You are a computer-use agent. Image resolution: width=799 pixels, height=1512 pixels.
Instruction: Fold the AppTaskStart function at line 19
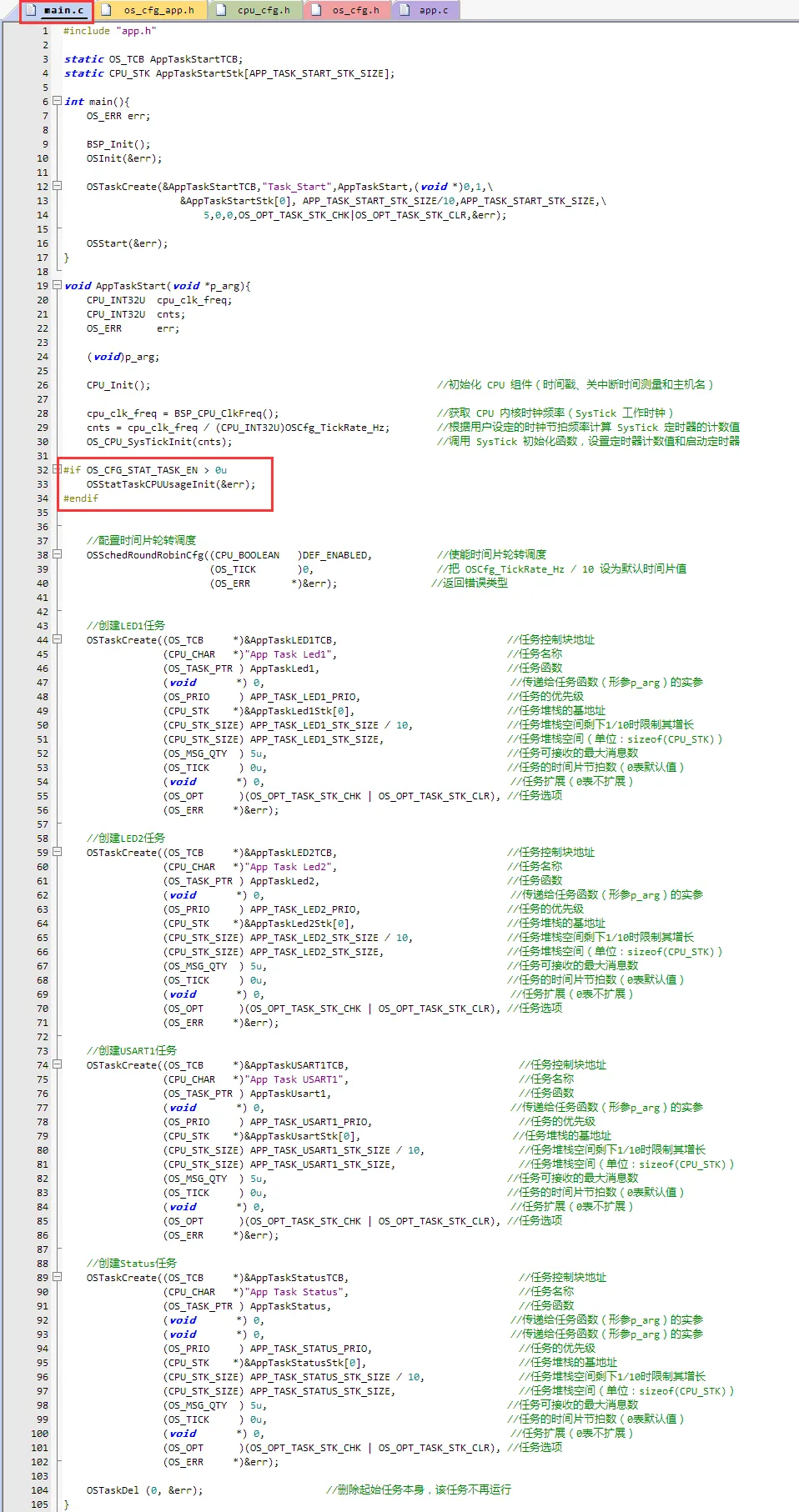click(58, 285)
